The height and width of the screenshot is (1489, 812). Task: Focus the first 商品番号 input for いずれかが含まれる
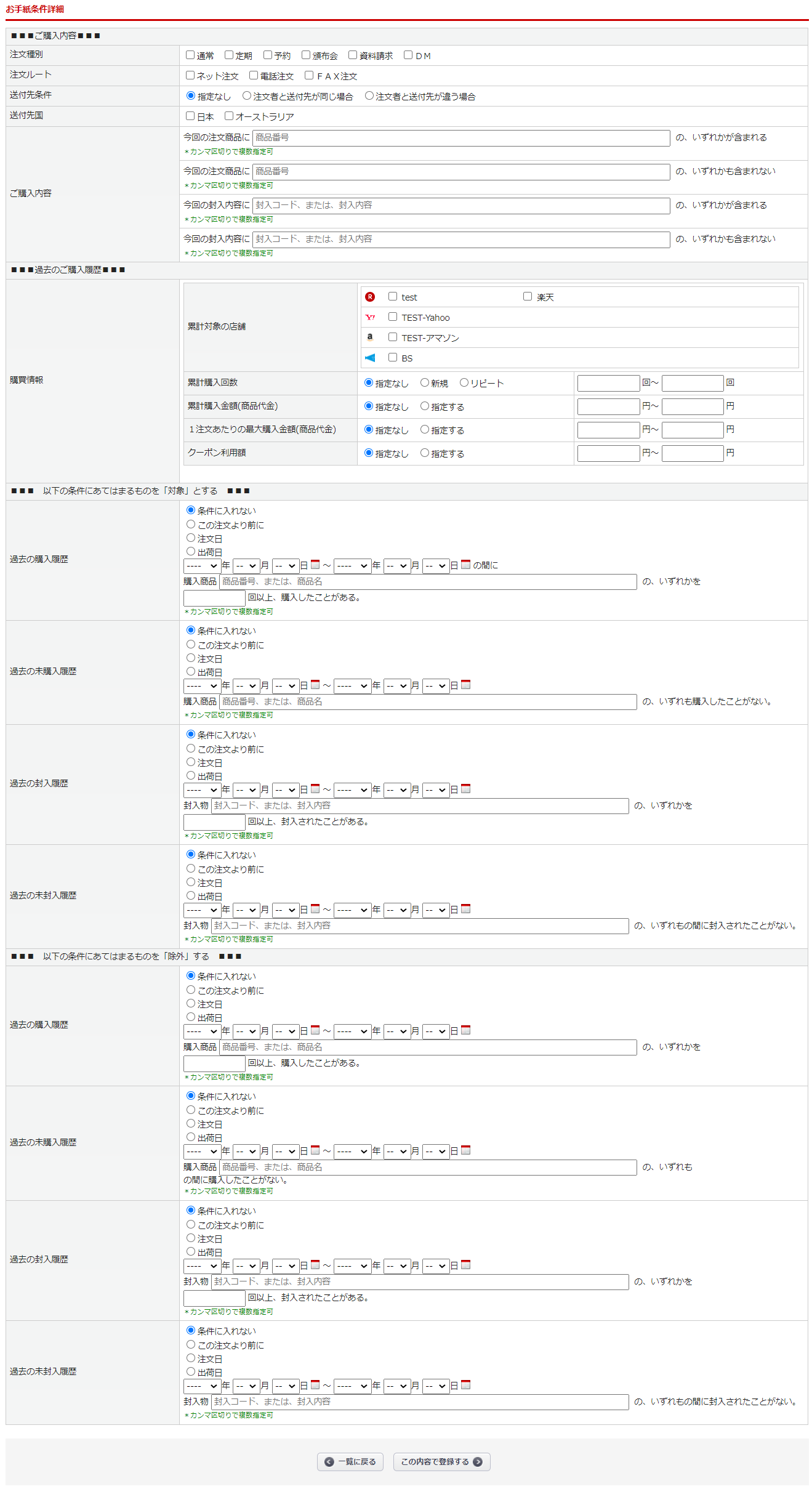click(x=461, y=138)
